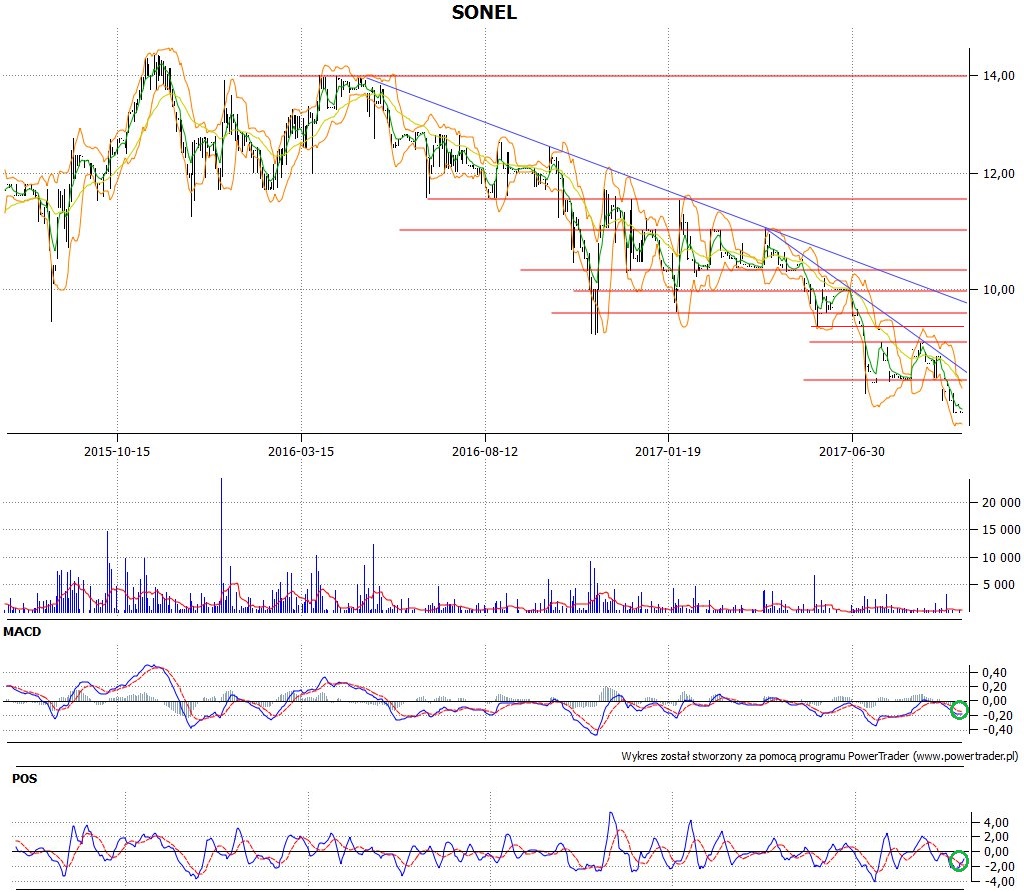Select the 15 000 volume axis label
This screenshot has height=892, width=1024.
pos(1001,530)
